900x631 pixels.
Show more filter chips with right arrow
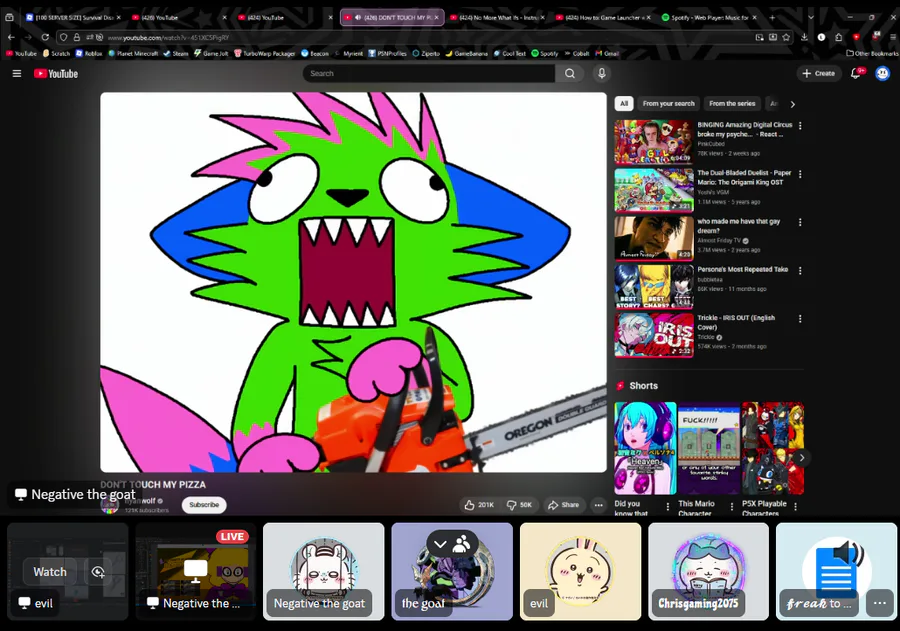pos(793,104)
